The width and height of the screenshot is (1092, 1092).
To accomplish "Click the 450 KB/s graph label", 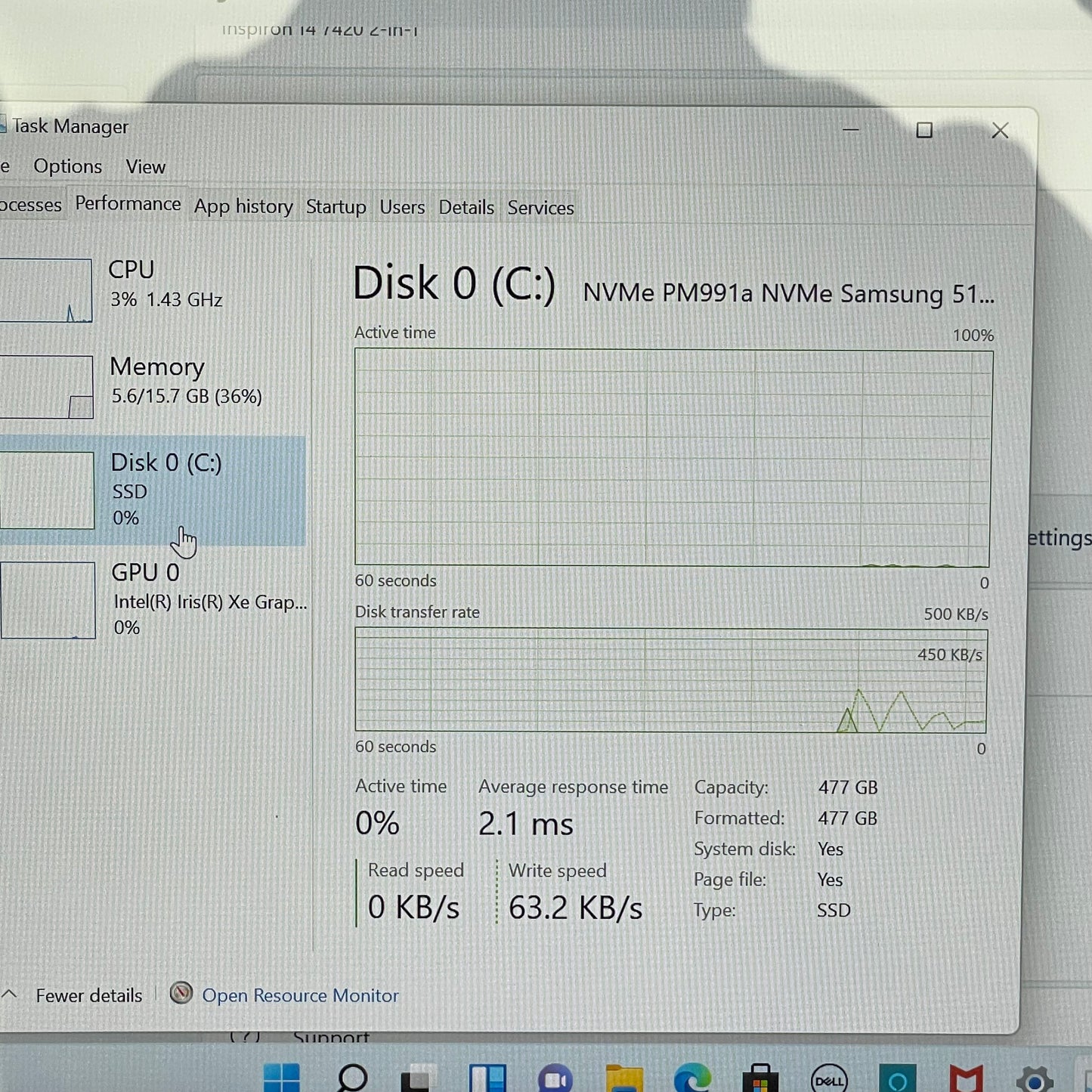I will pyautogui.click(x=950, y=655).
